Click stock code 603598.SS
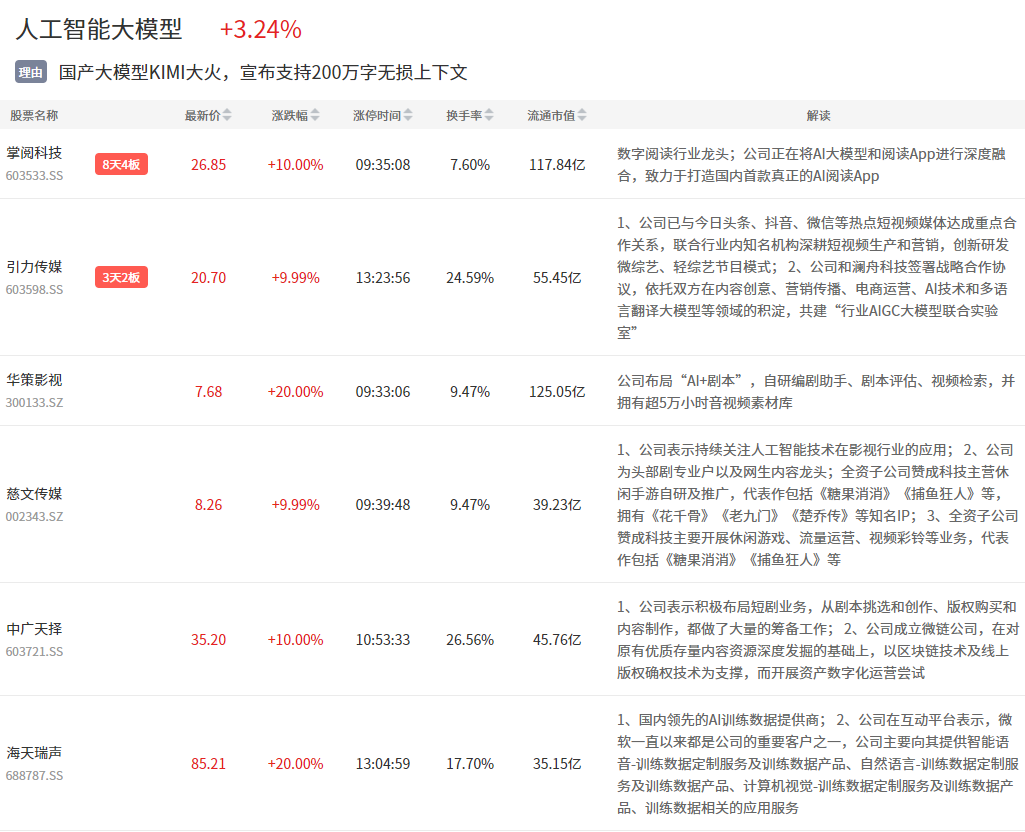Image resolution: width=1025 pixels, height=832 pixels. [35, 290]
